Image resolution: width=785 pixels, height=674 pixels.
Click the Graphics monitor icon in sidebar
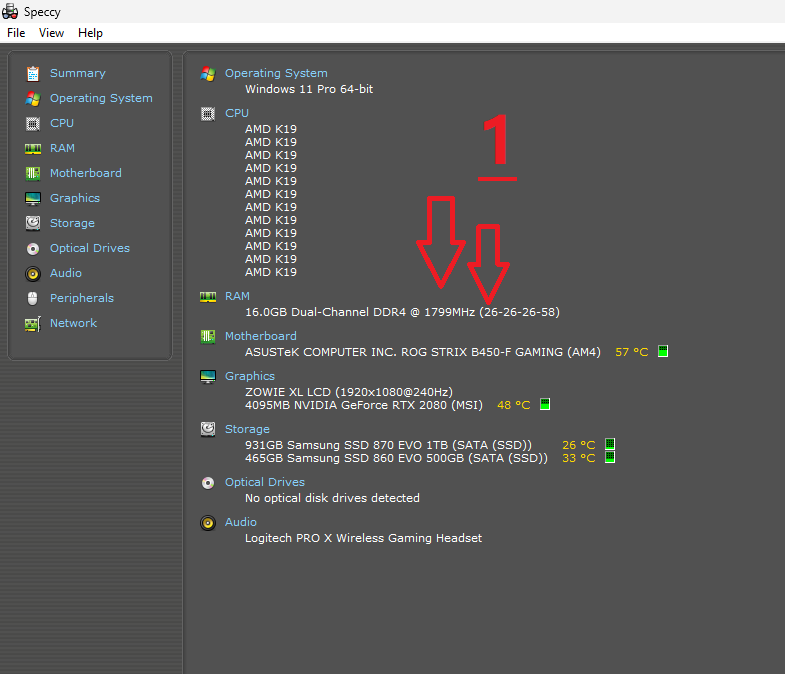33,199
